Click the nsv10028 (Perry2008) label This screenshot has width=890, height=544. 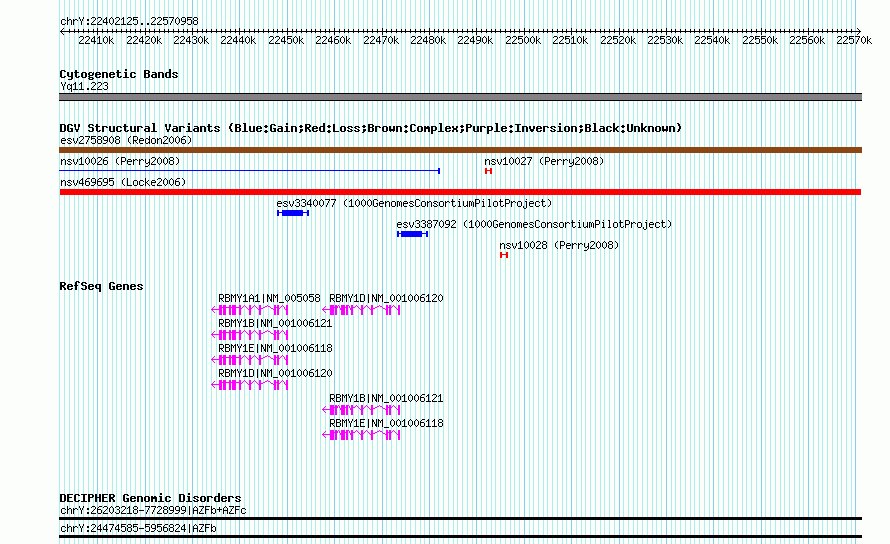click(x=559, y=245)
